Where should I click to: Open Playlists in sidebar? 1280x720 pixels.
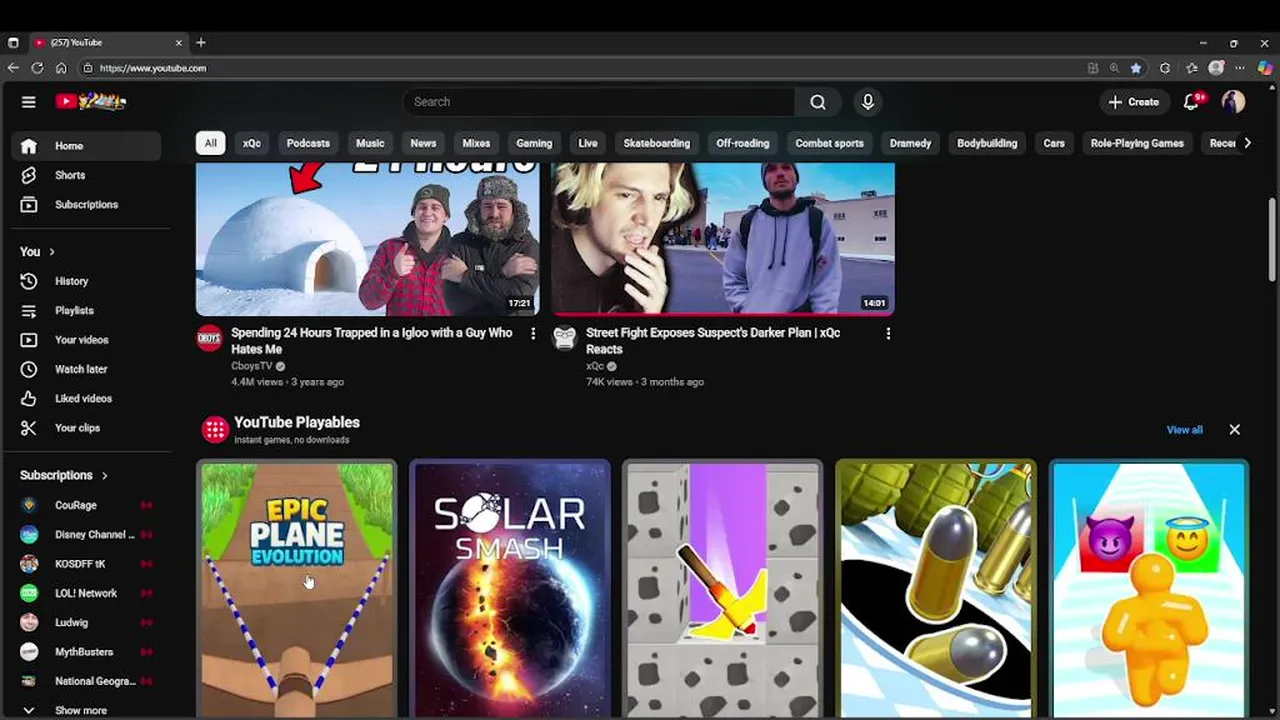(86, 310)
